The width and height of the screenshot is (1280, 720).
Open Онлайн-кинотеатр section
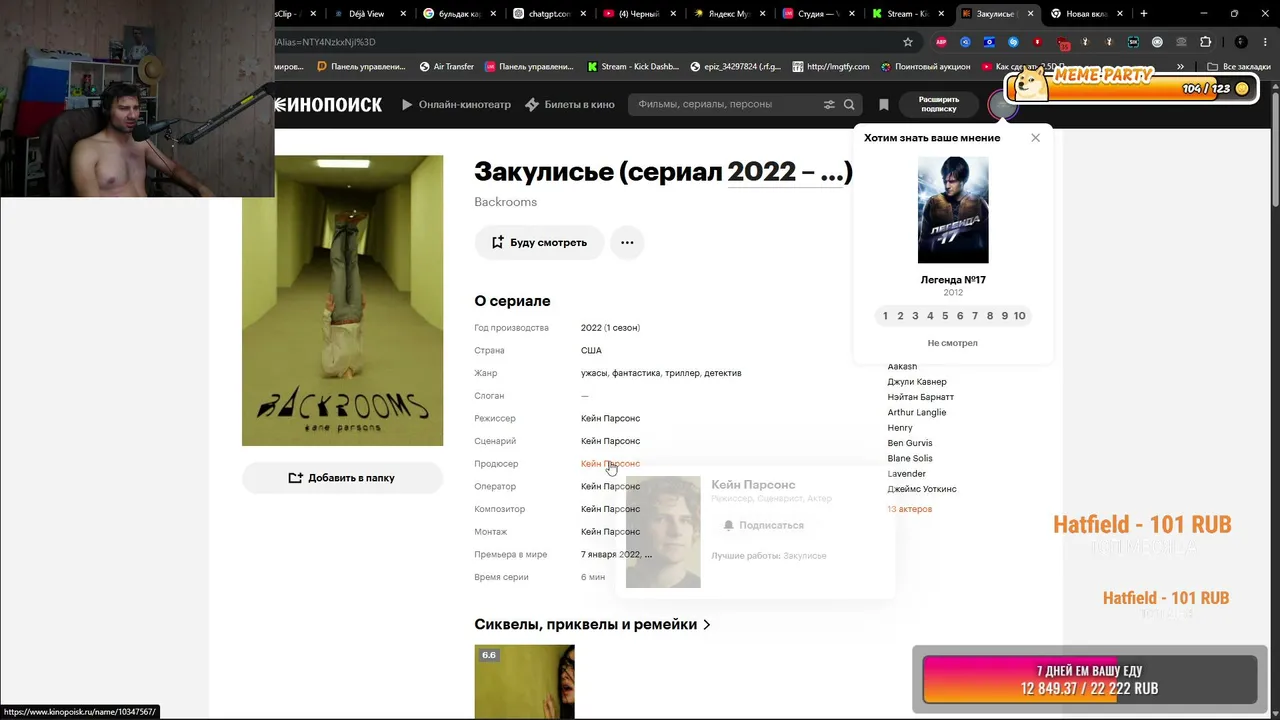coord(456,104)
